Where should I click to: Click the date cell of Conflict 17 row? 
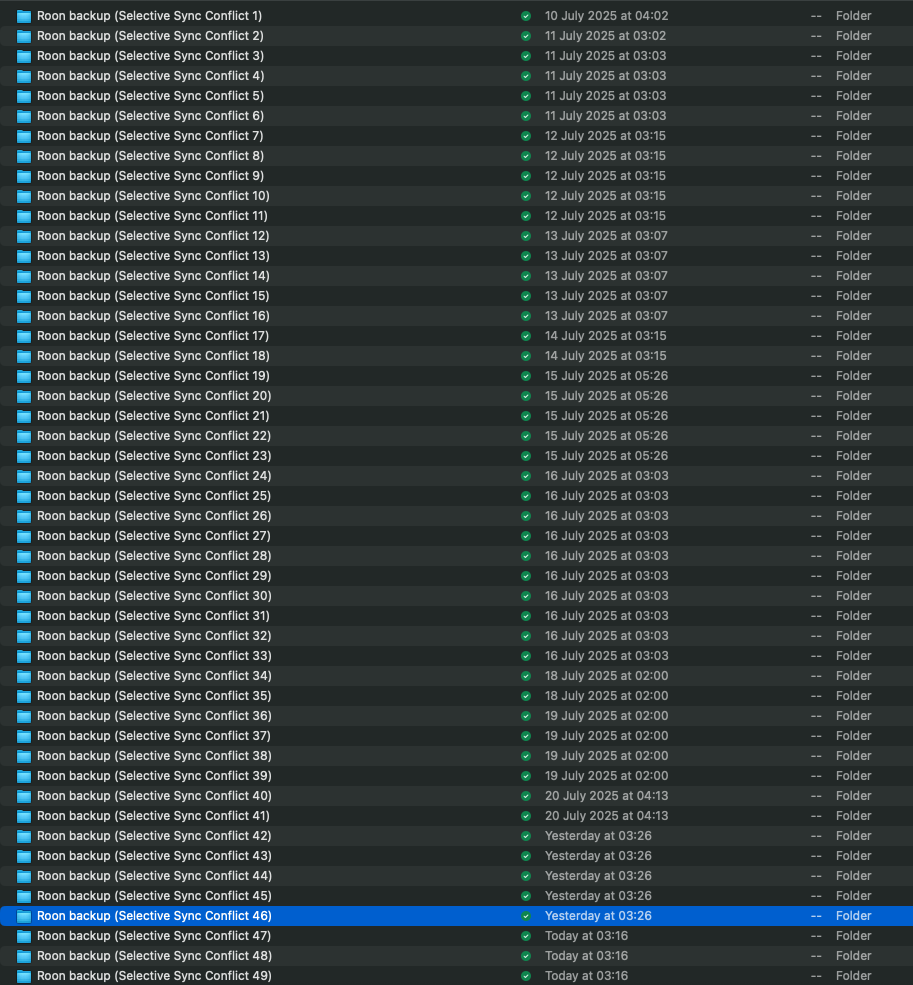pyautogui.click(x=606, y=336)
